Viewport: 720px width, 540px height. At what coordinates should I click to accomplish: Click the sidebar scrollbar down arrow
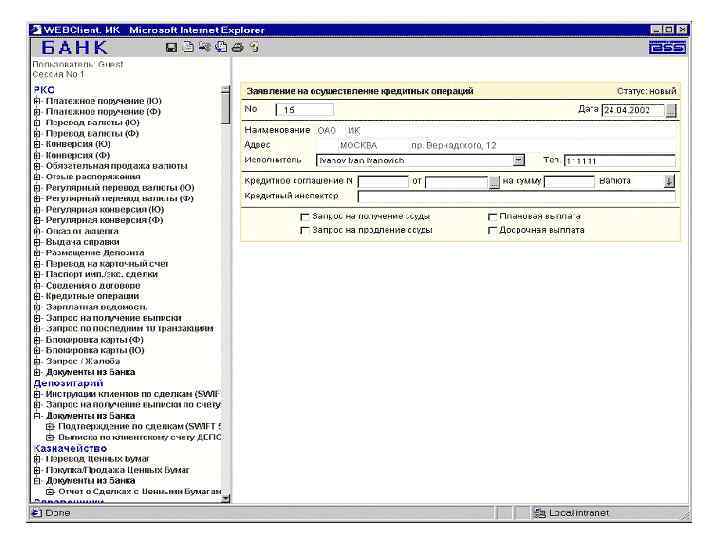(225, 499)
